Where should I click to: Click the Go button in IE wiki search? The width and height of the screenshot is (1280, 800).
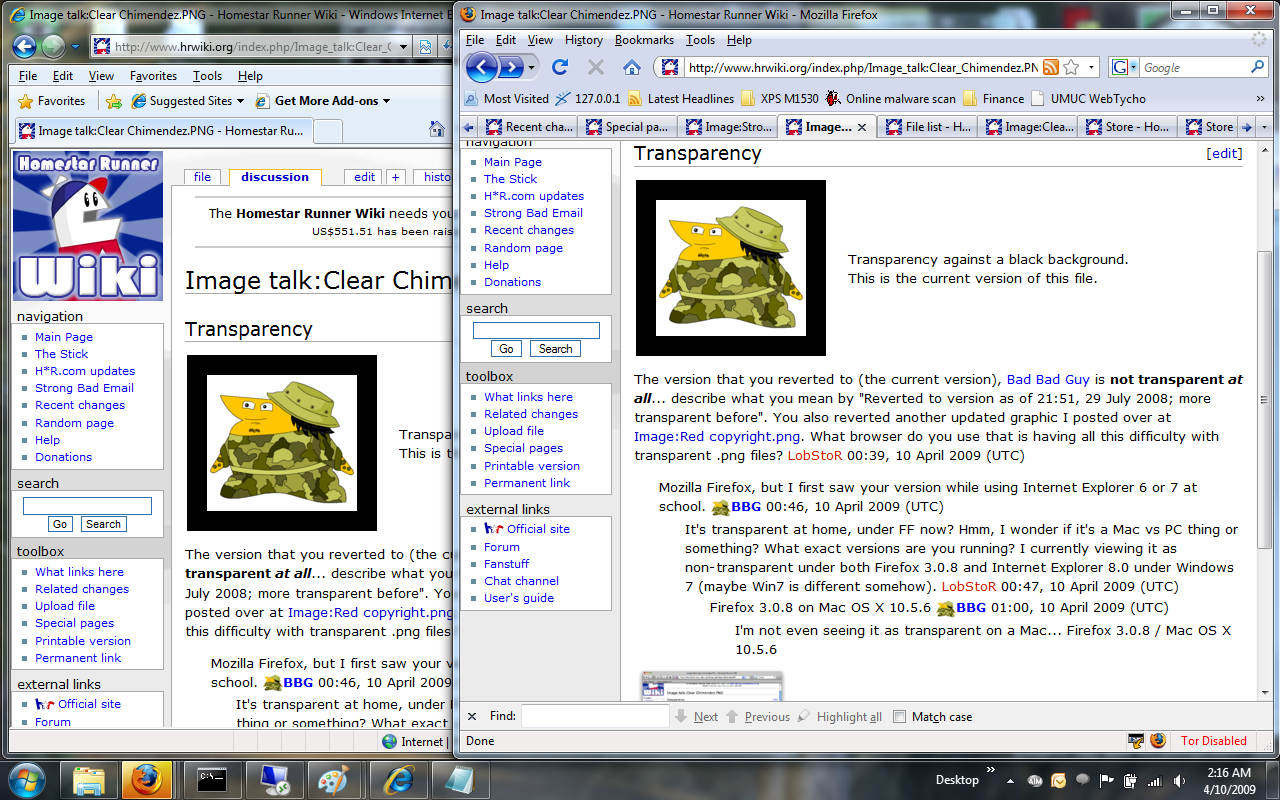click(60, 524)
